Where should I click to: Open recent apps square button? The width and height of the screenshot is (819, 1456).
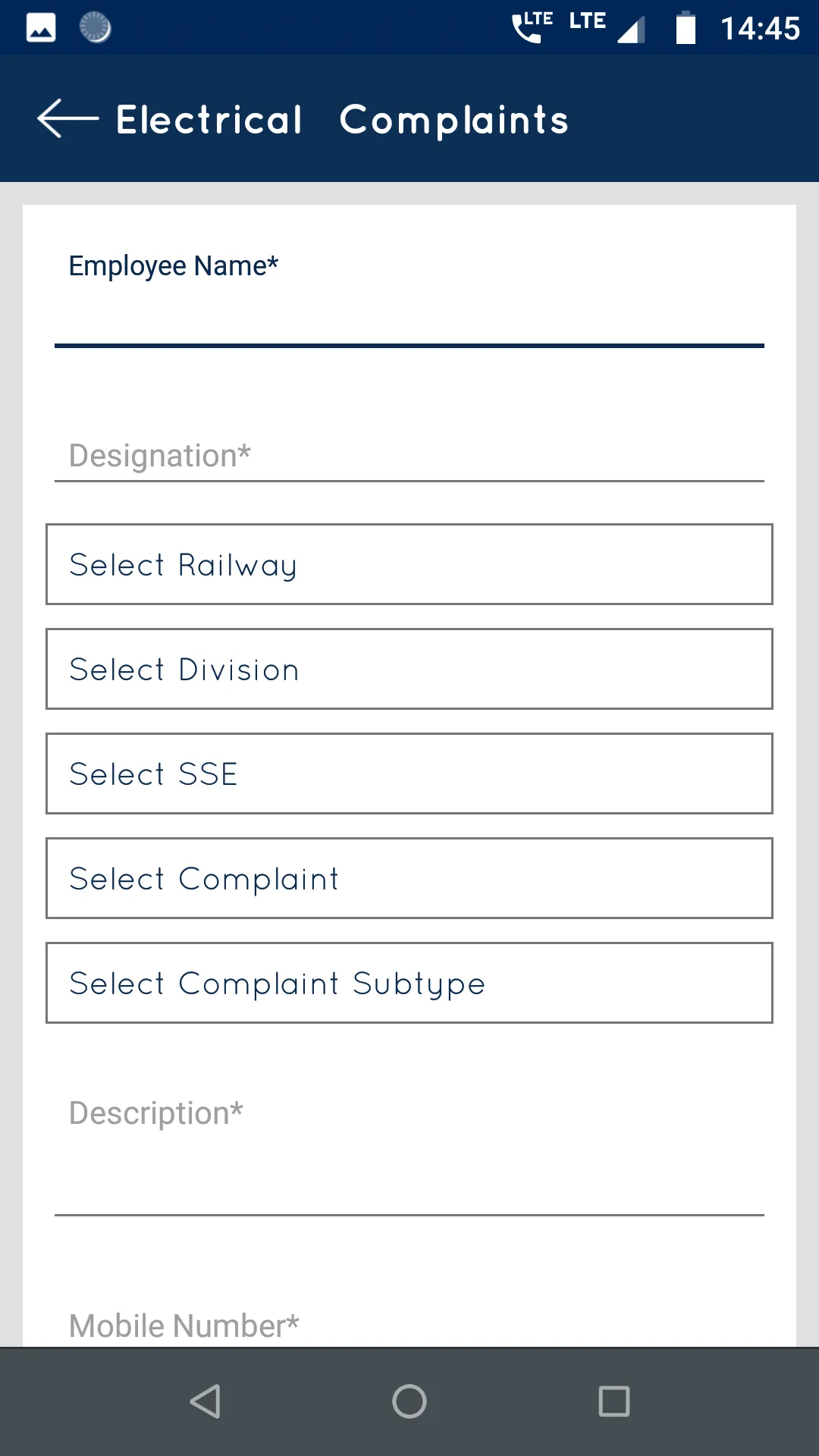coord(613,1401)
